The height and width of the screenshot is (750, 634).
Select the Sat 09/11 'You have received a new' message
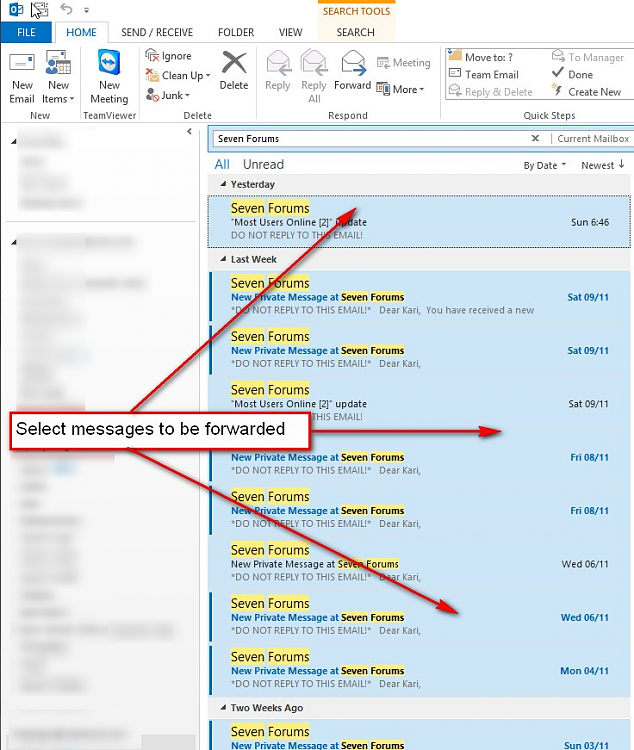click(x=420, y=297)
